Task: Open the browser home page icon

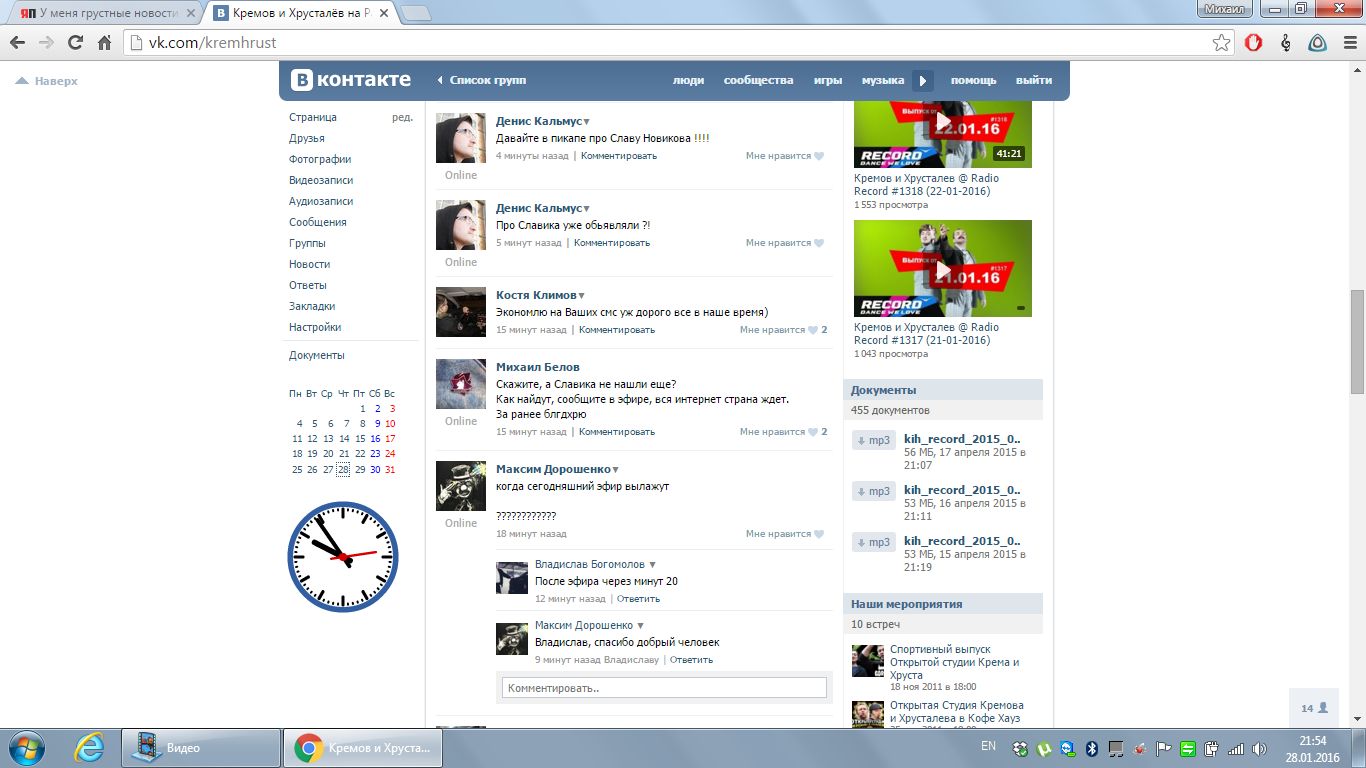Action: pyautogui.click(x=104, y=43)
